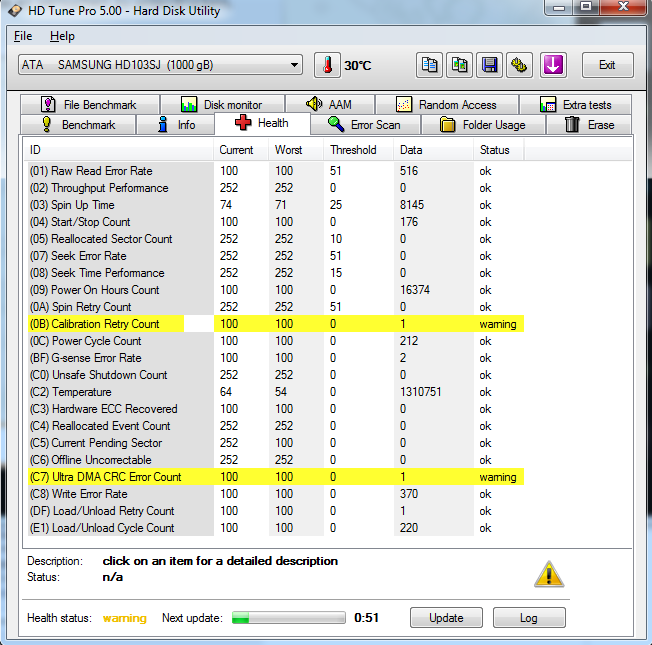Switch to the Disk monitor tab

tap(222, 104)
